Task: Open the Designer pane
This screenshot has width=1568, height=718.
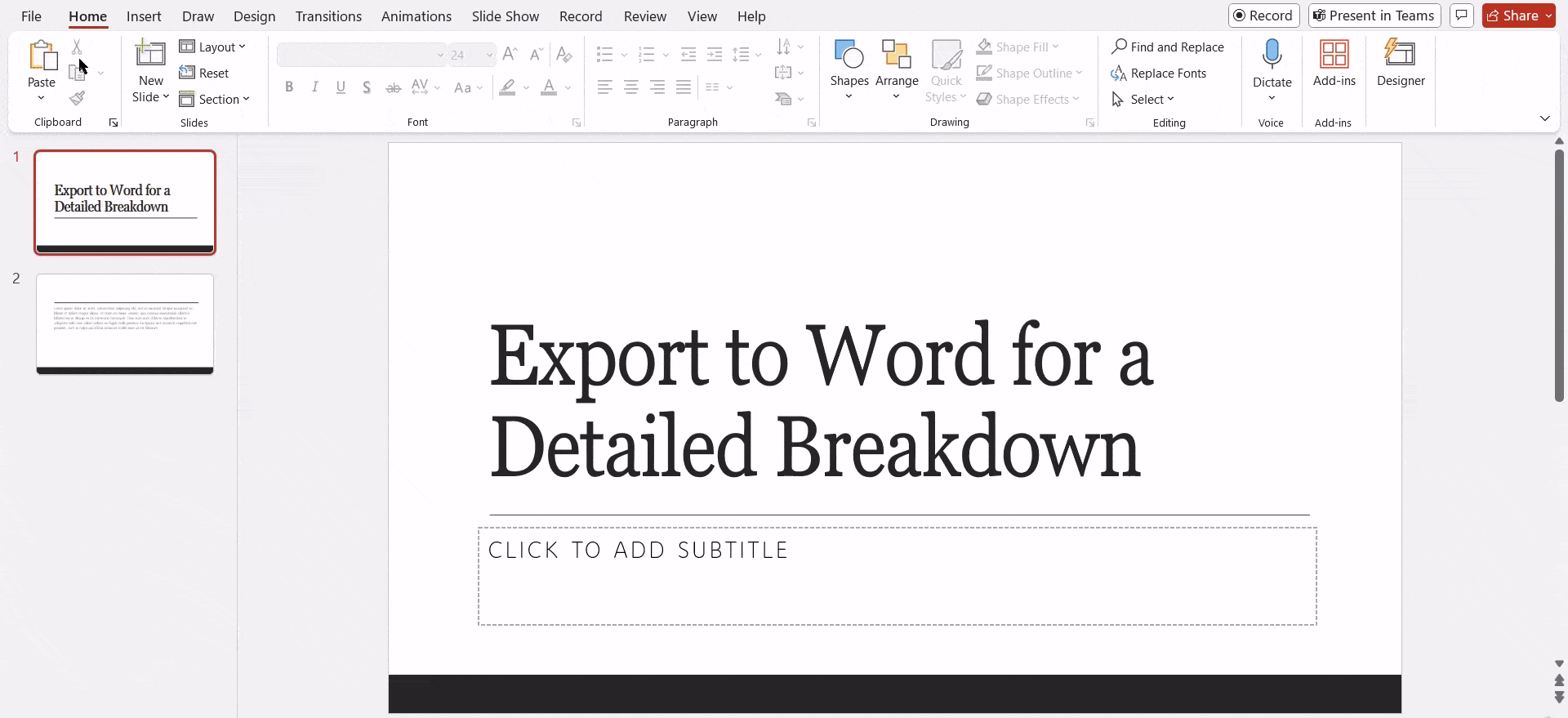Action: coord(1400,54)
